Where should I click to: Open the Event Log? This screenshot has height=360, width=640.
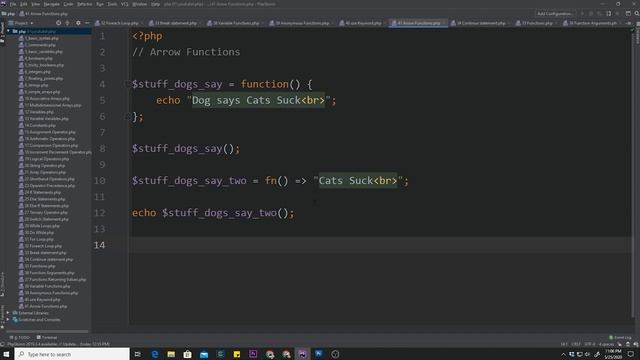[620, 338]
